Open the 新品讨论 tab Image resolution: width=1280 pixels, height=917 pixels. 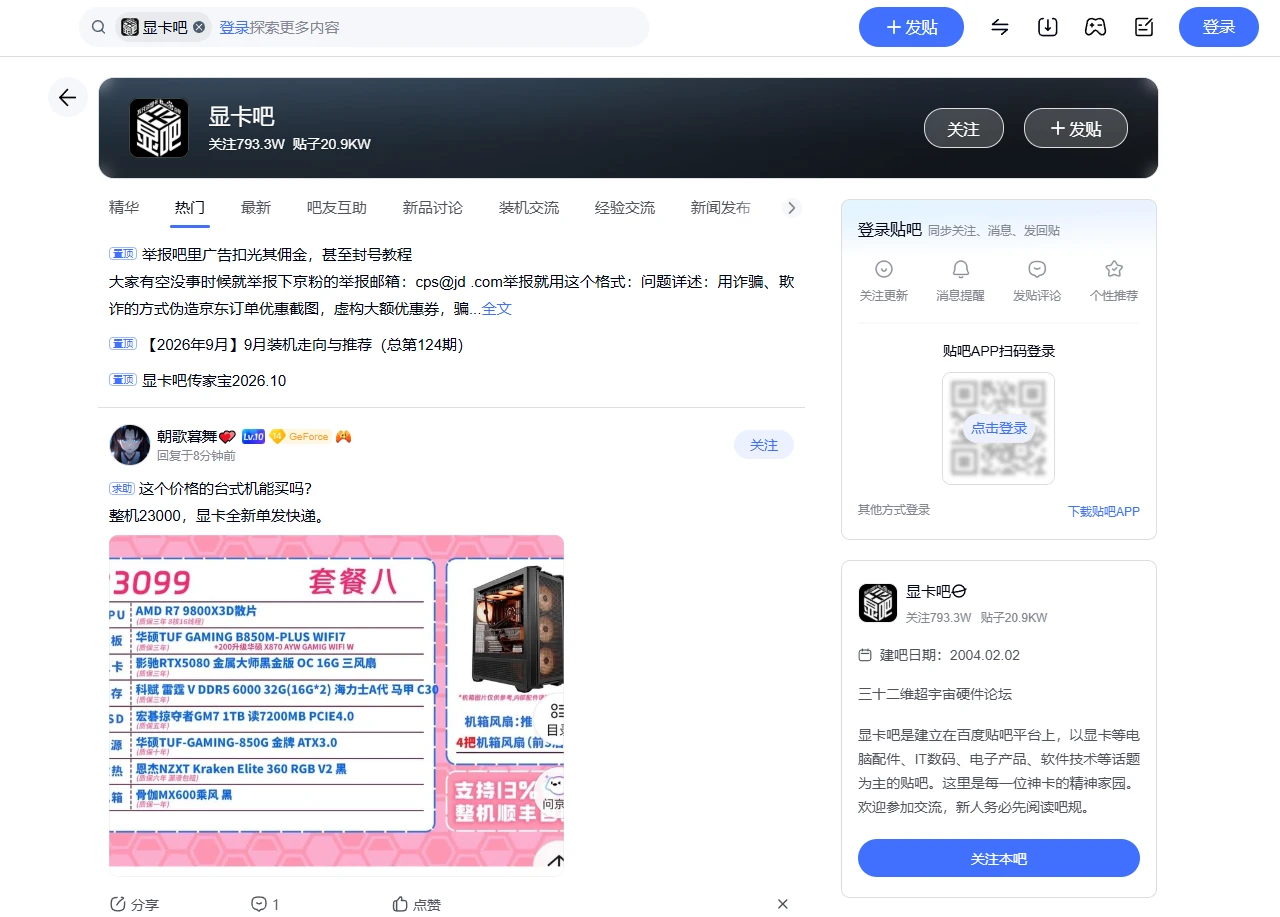click(x=433, y=208)
